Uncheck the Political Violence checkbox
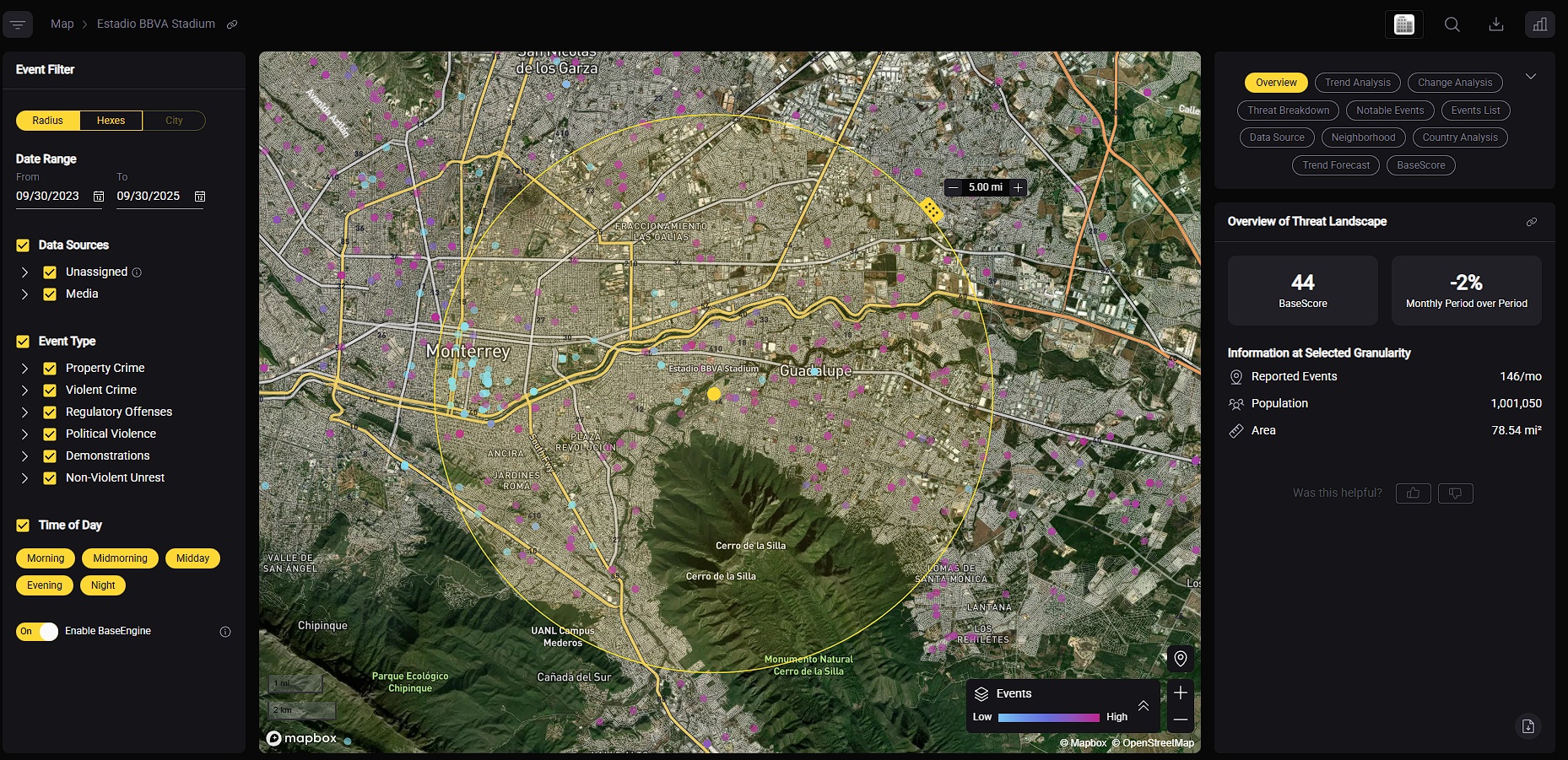The width and height of the screenshot is (1568, 760). pyautogui.click(x=50, y=434)
